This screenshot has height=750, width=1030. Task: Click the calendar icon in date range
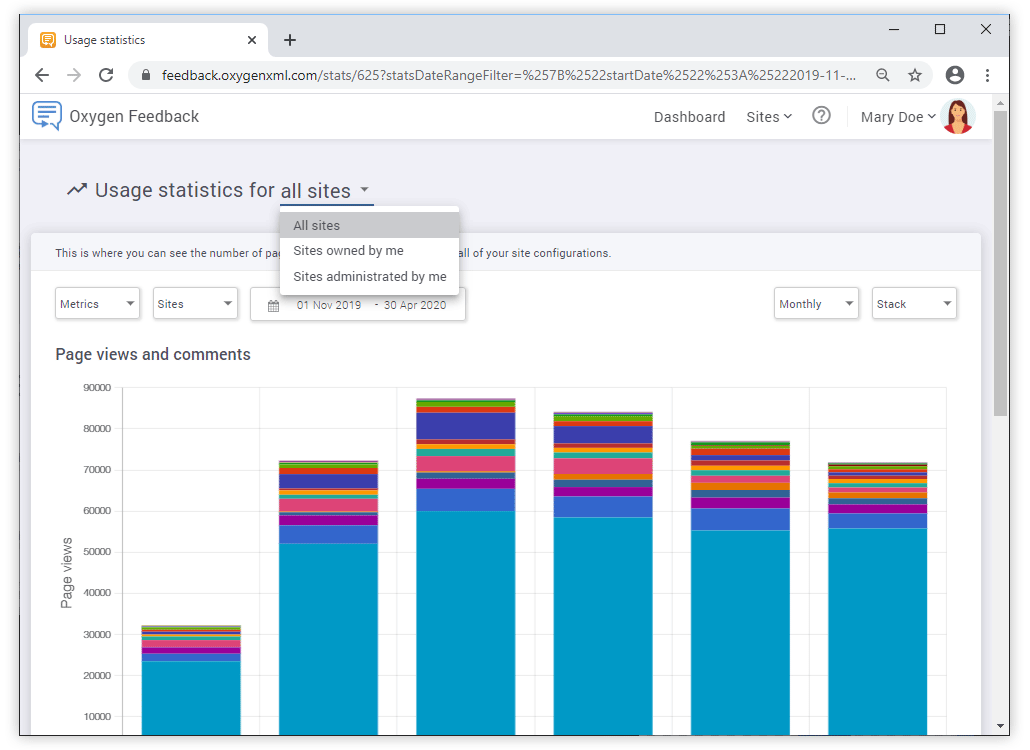click(273, 305)
